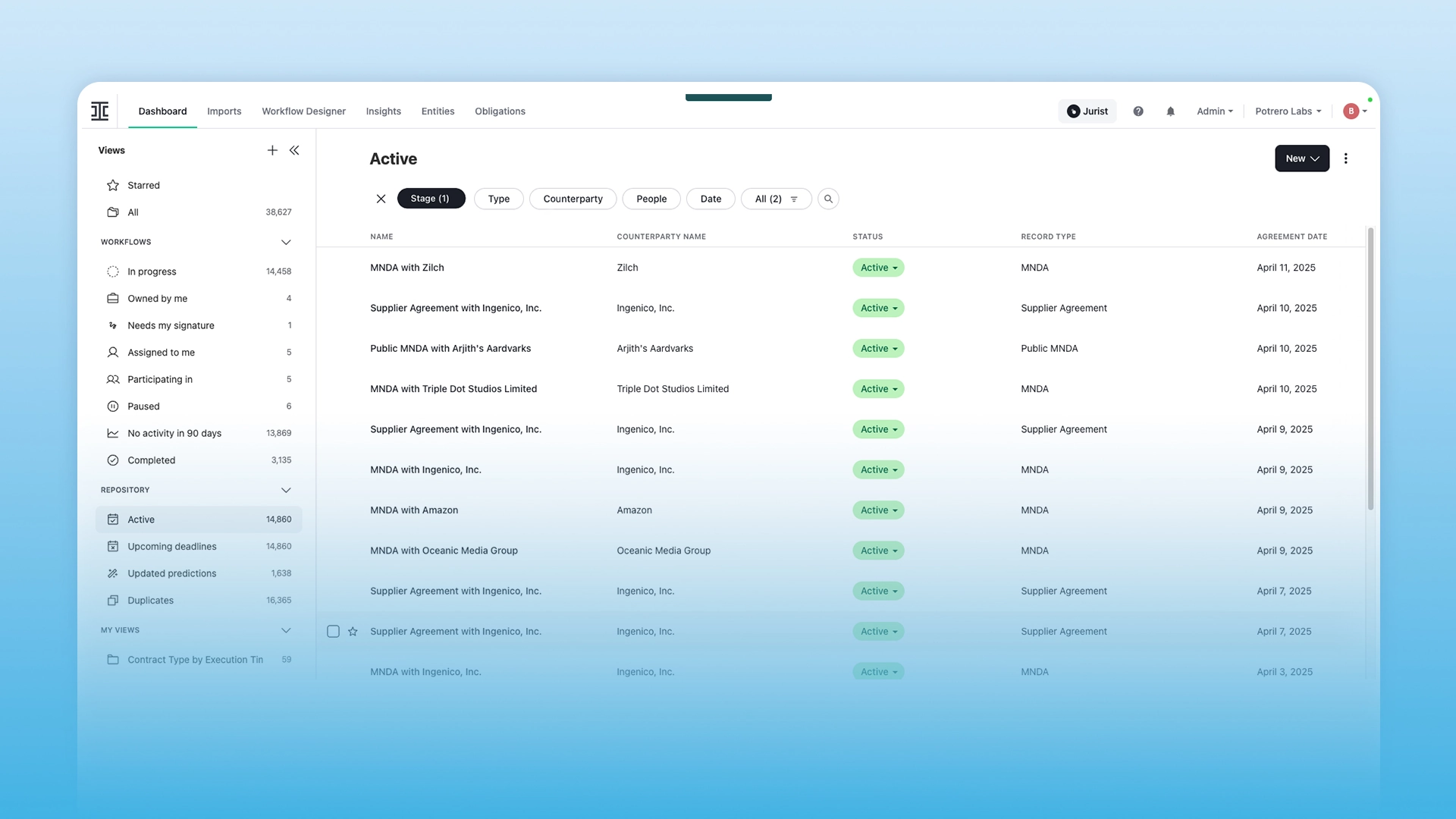The image size is (1456, 819).
Task: Collapse the Views sidebar
Action: [x=294, y=150]
